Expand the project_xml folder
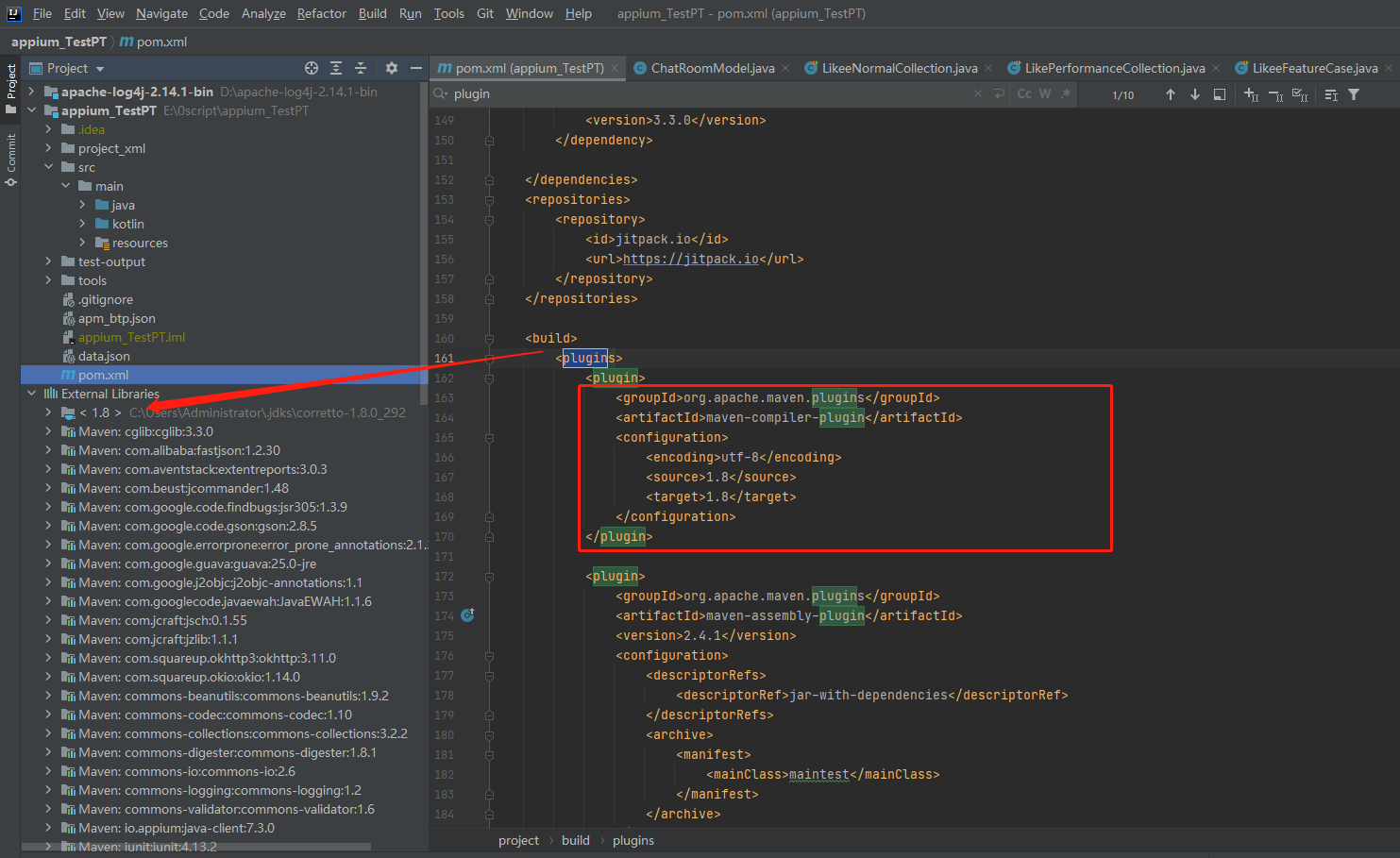This screenshot has width=1400, height=858. pos(48,148)
